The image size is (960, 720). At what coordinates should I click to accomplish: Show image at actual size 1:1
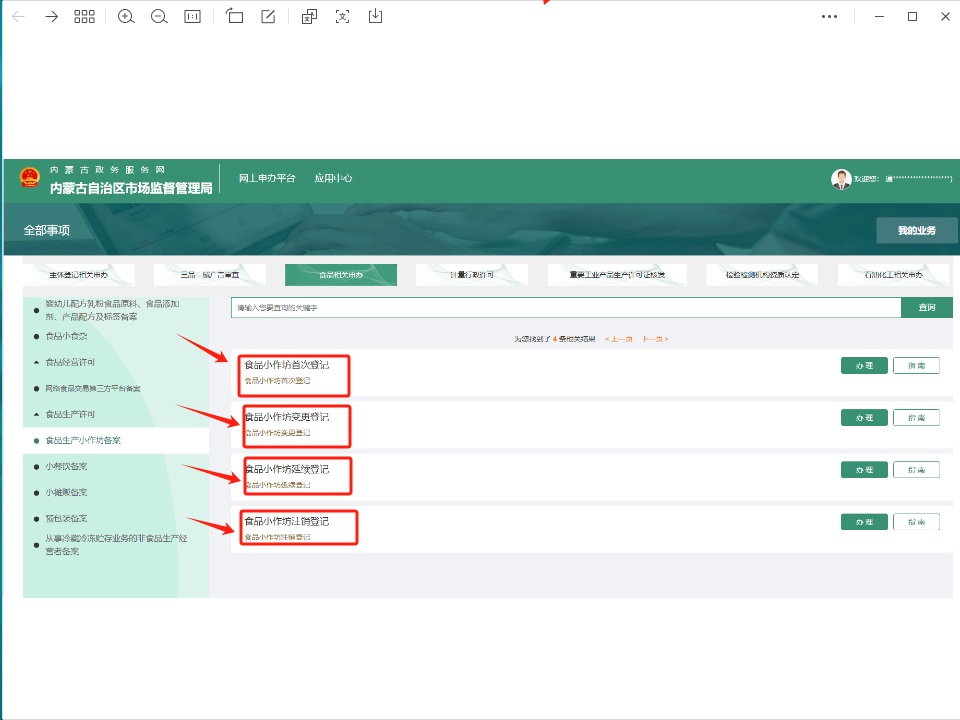[193, 17]
